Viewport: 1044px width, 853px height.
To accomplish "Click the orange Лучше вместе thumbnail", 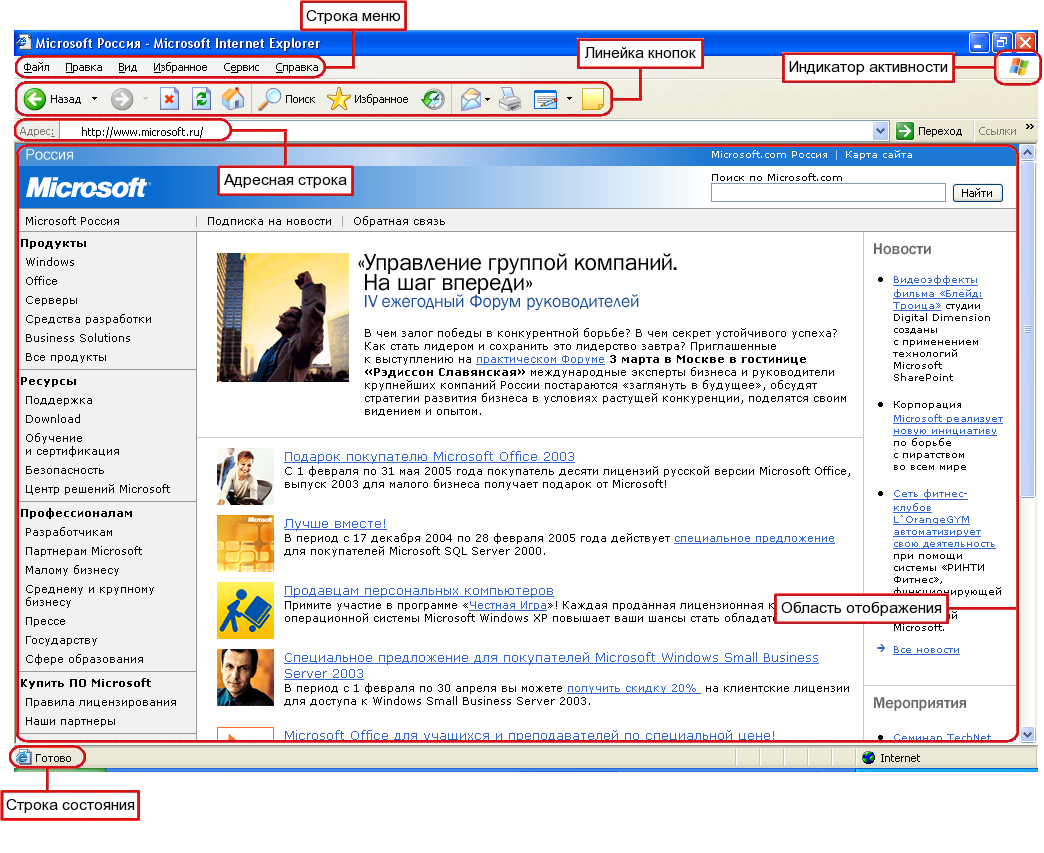I will [245, 543].
